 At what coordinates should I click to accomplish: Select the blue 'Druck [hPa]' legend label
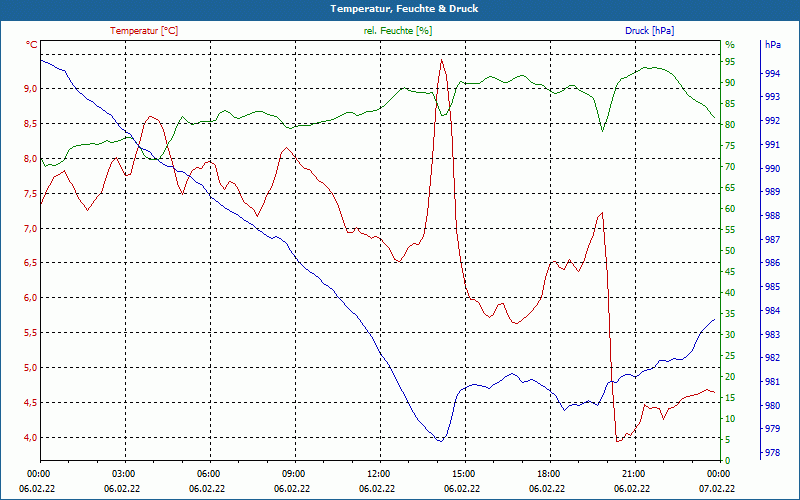[x=649, y=31]
